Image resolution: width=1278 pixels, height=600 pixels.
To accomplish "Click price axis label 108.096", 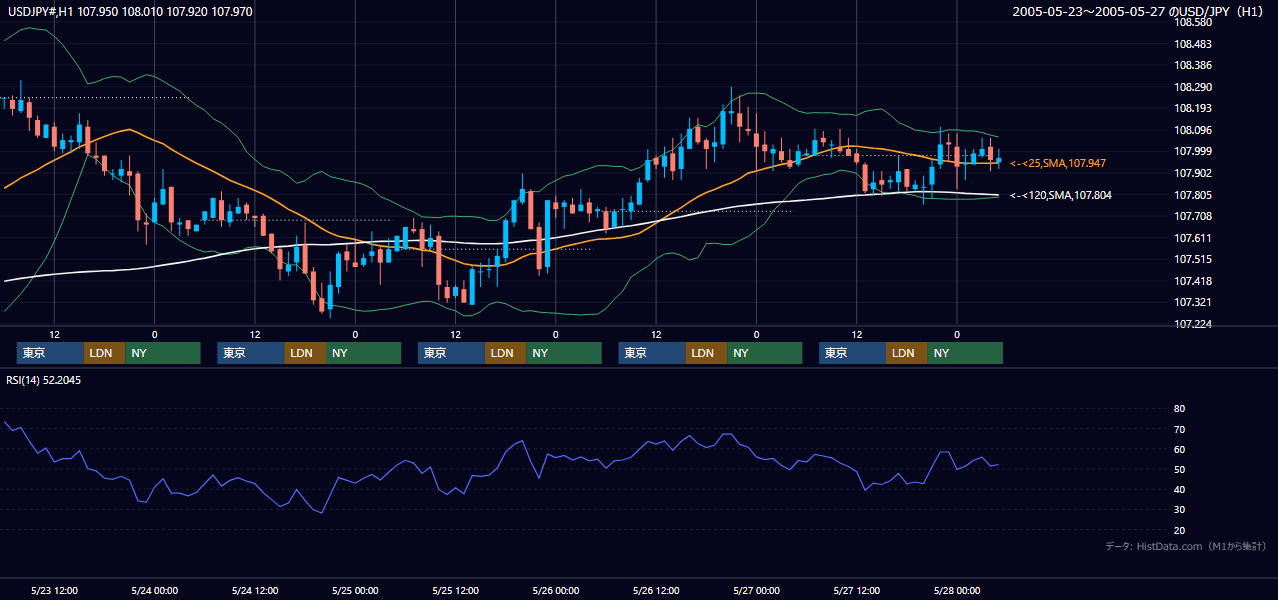I will tap(1192, 130).
